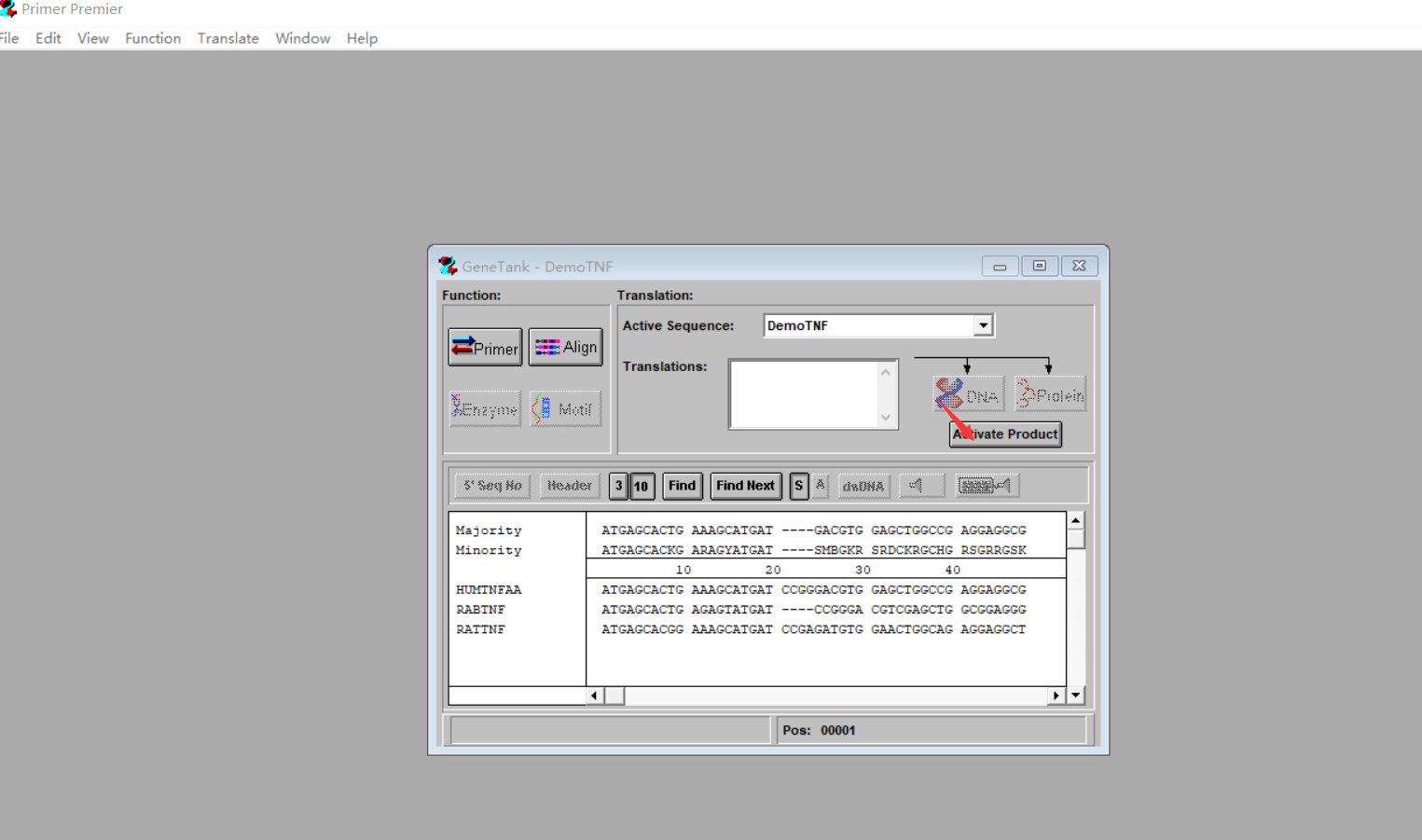Screen dimensions: 1422x840
Task: Click the HUMTNFAA sequence bases row
Action: coord(814,590)
